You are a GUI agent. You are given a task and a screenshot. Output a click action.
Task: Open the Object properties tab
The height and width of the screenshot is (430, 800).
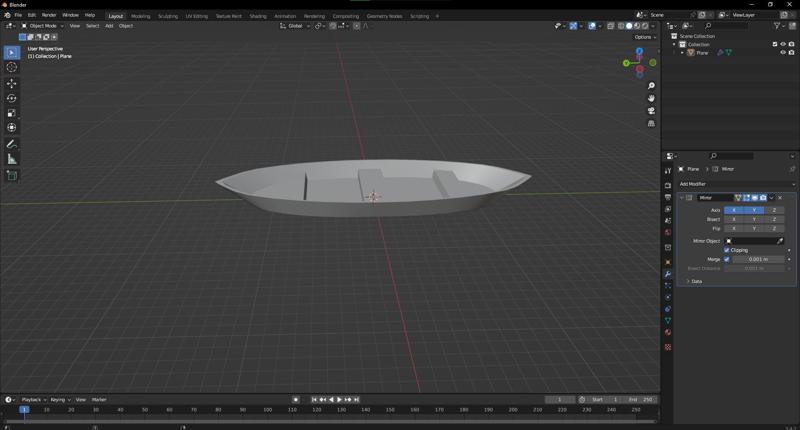[668, 262]
